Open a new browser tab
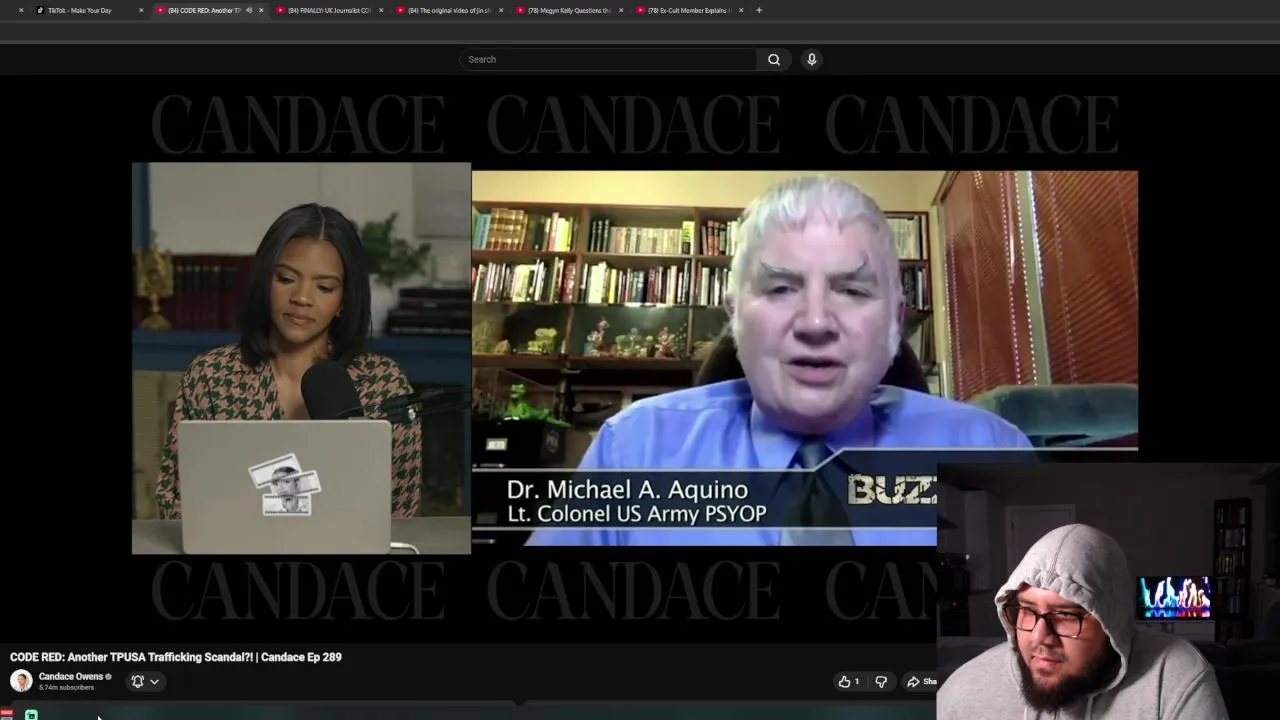 (759, 10)
